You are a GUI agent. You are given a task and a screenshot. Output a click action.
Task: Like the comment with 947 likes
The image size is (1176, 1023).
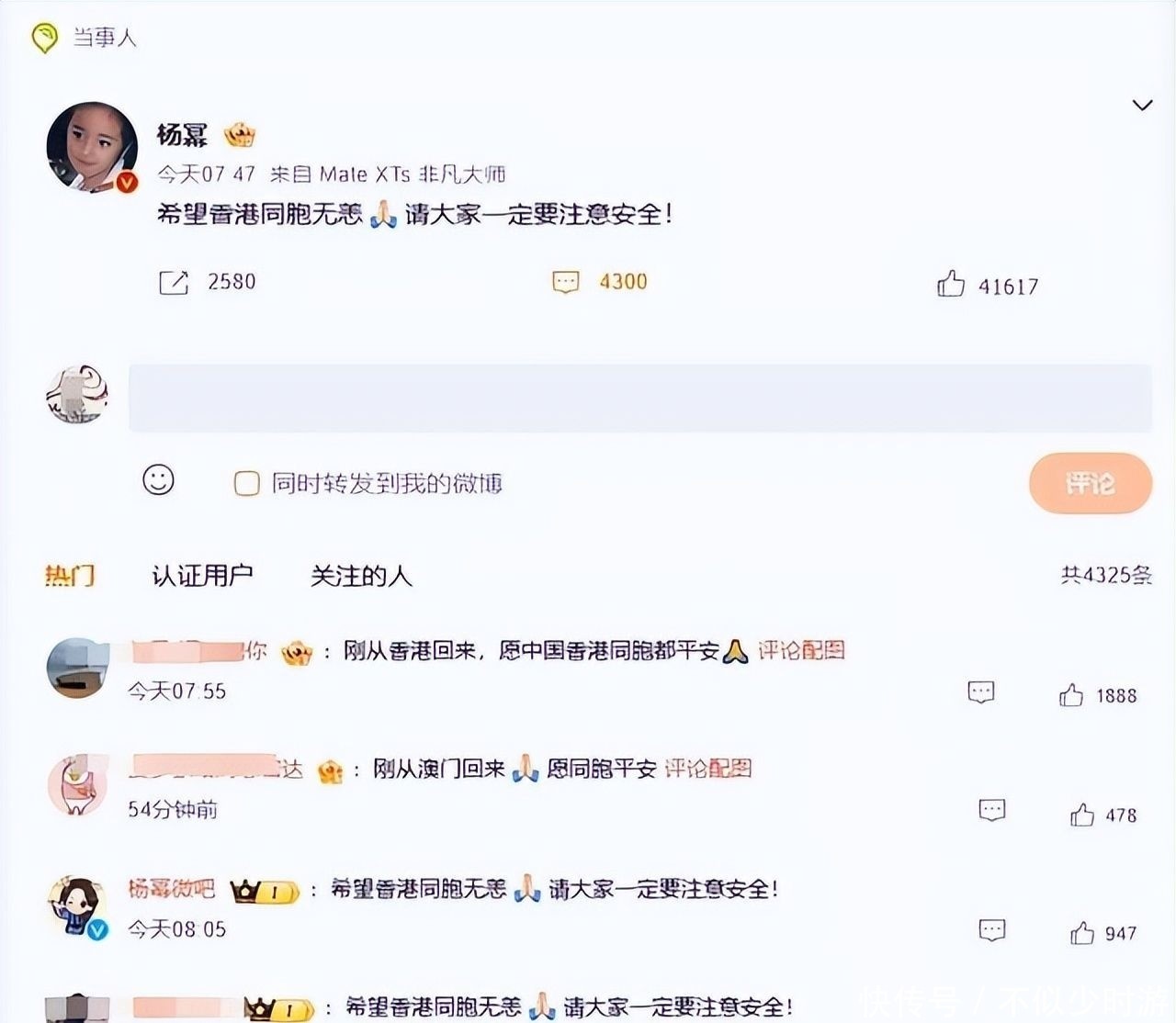[x=1082, y=933]
